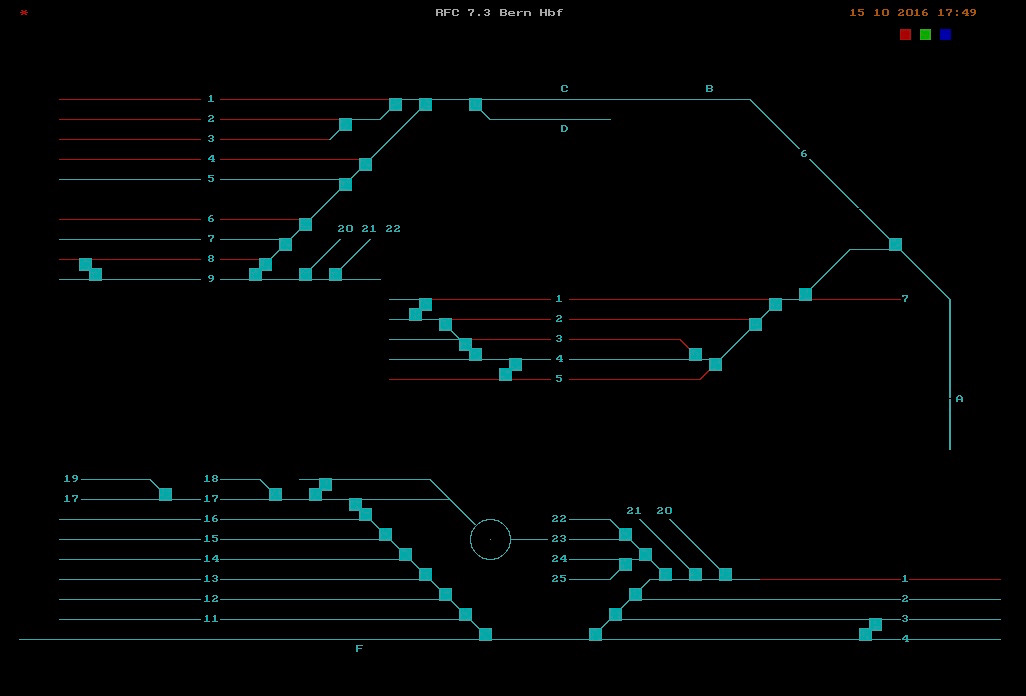Viewport: 1026px width, 696px height.
Task: Toggle the far-right switch on lower-right track 4
Action: (x=865, y=635)
